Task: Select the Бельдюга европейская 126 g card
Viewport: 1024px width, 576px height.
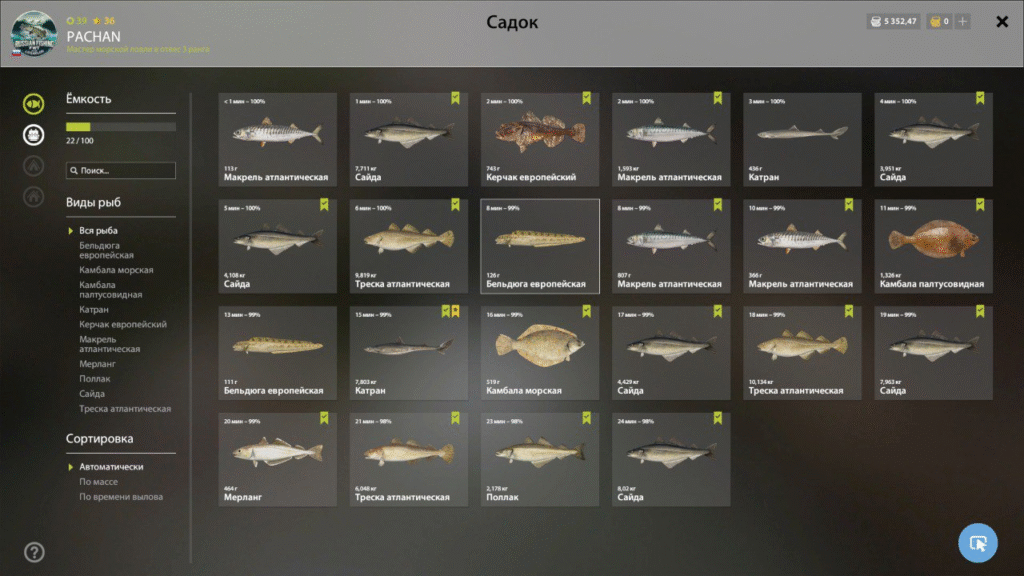Action: click(540, 246)
